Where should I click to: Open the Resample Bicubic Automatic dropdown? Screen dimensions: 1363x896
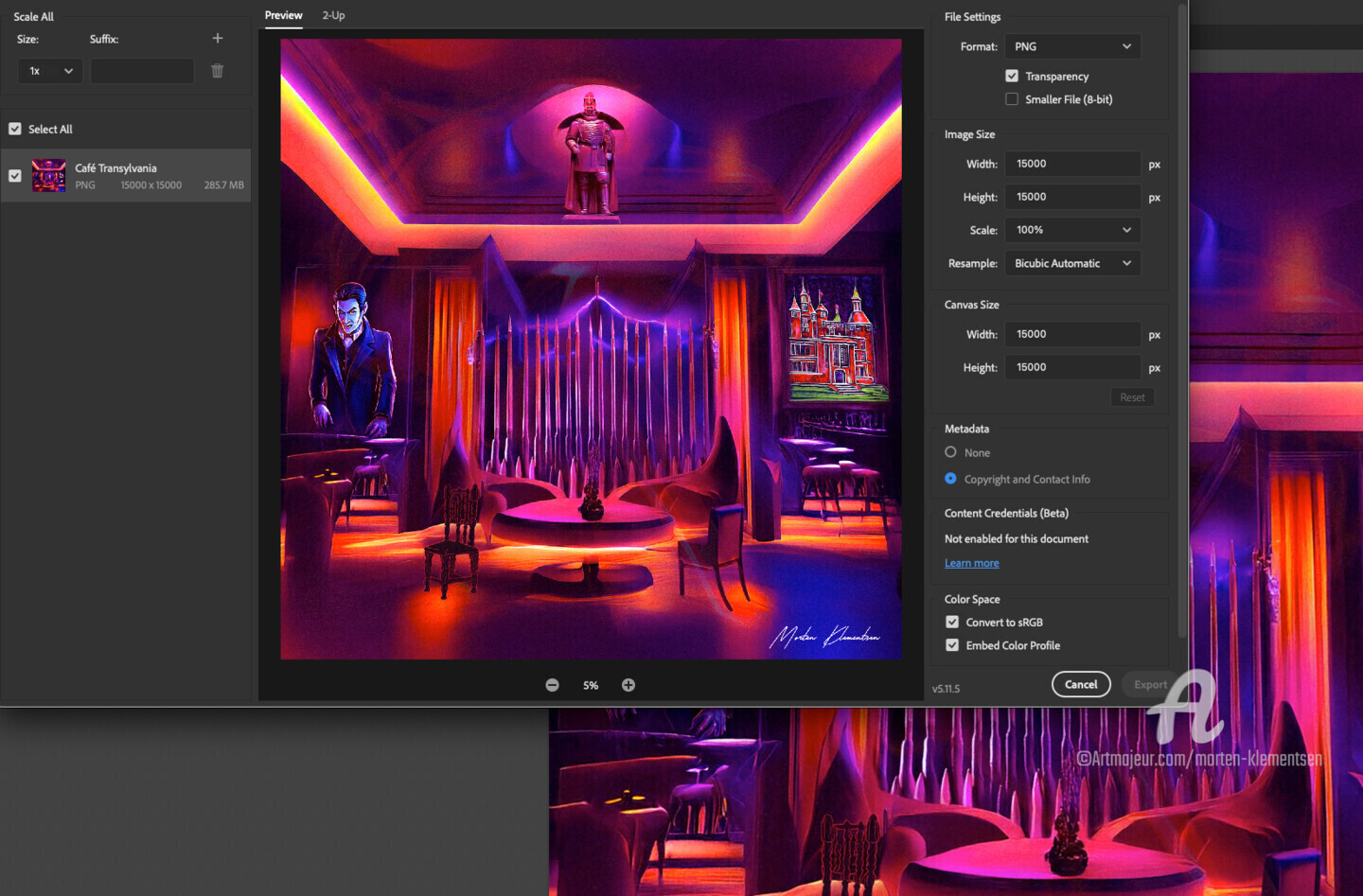(1071, 263)
